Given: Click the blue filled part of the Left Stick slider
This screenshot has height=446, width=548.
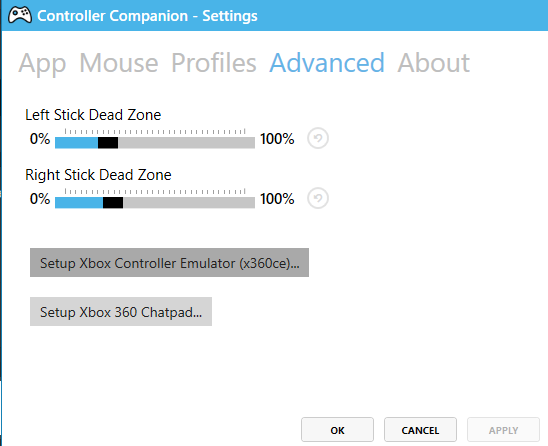Looking at the screenshot, I should point(77,143).
